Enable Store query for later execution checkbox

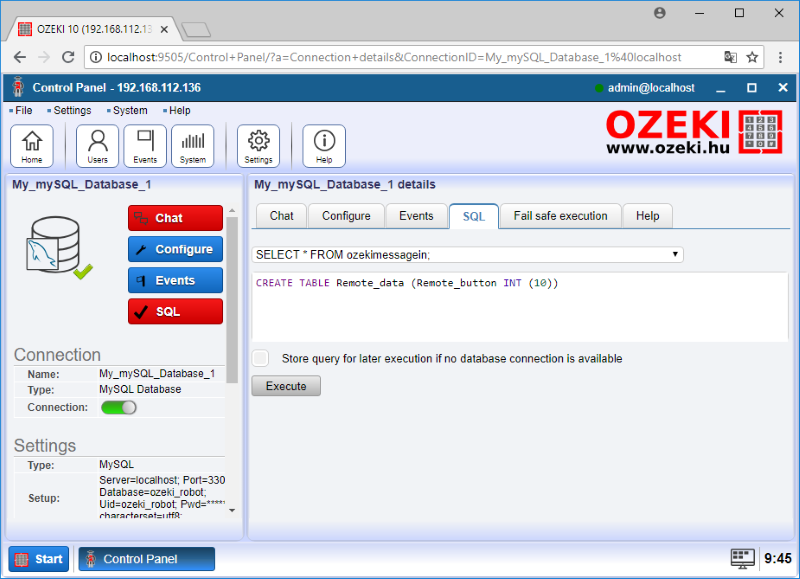point(261,358)
